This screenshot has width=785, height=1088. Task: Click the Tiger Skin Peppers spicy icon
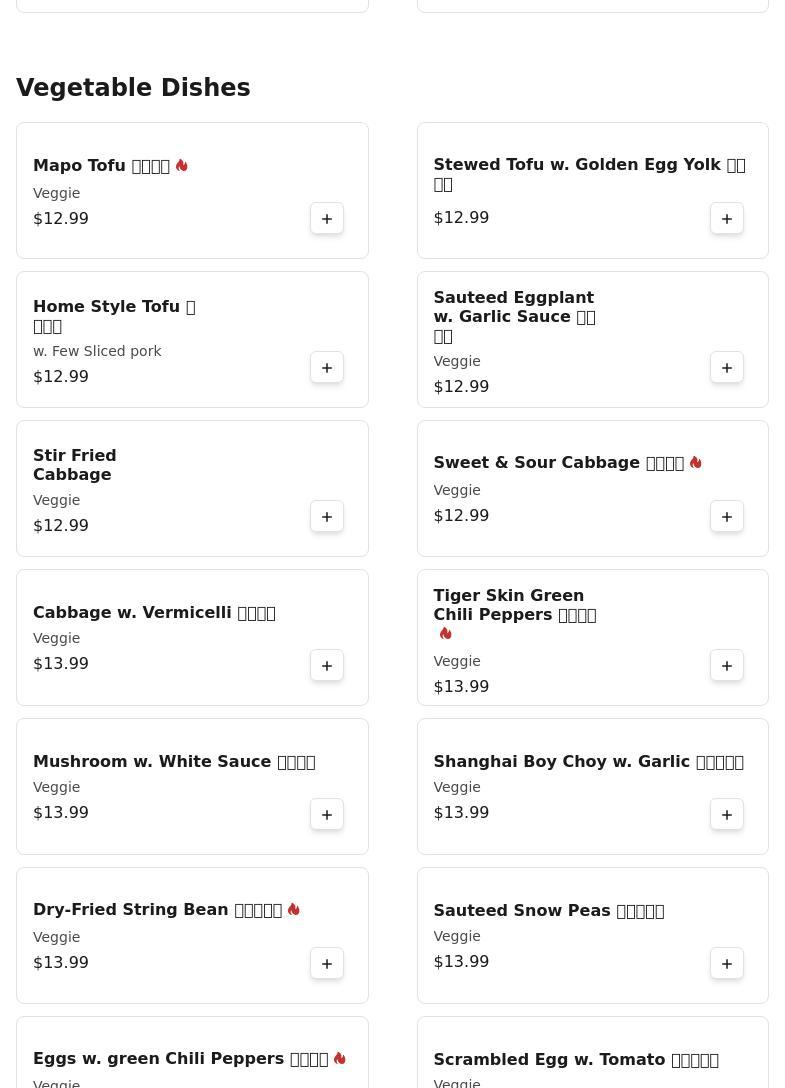click(x=446, y=634)
